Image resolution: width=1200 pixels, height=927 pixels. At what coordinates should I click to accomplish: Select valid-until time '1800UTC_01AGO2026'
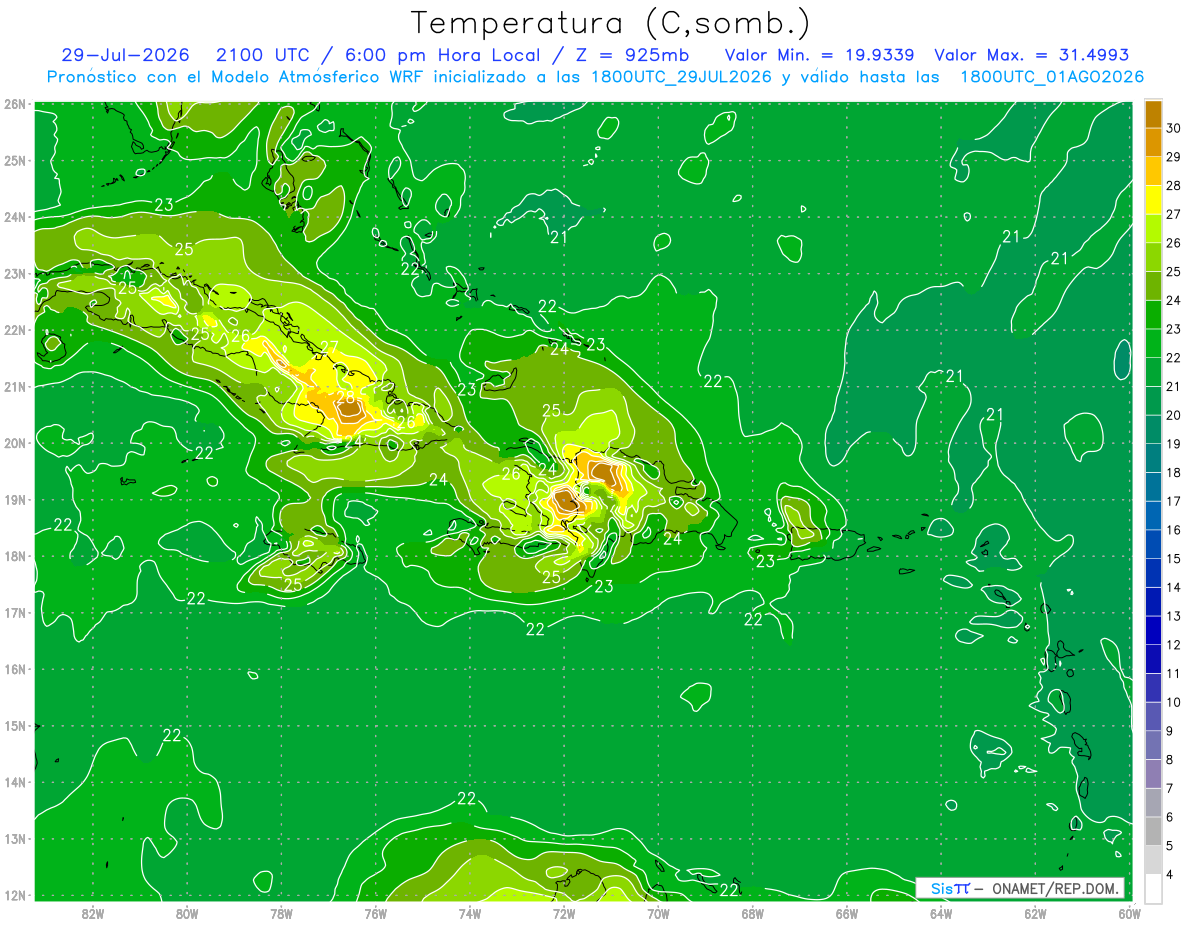(x=1052, y=77)
